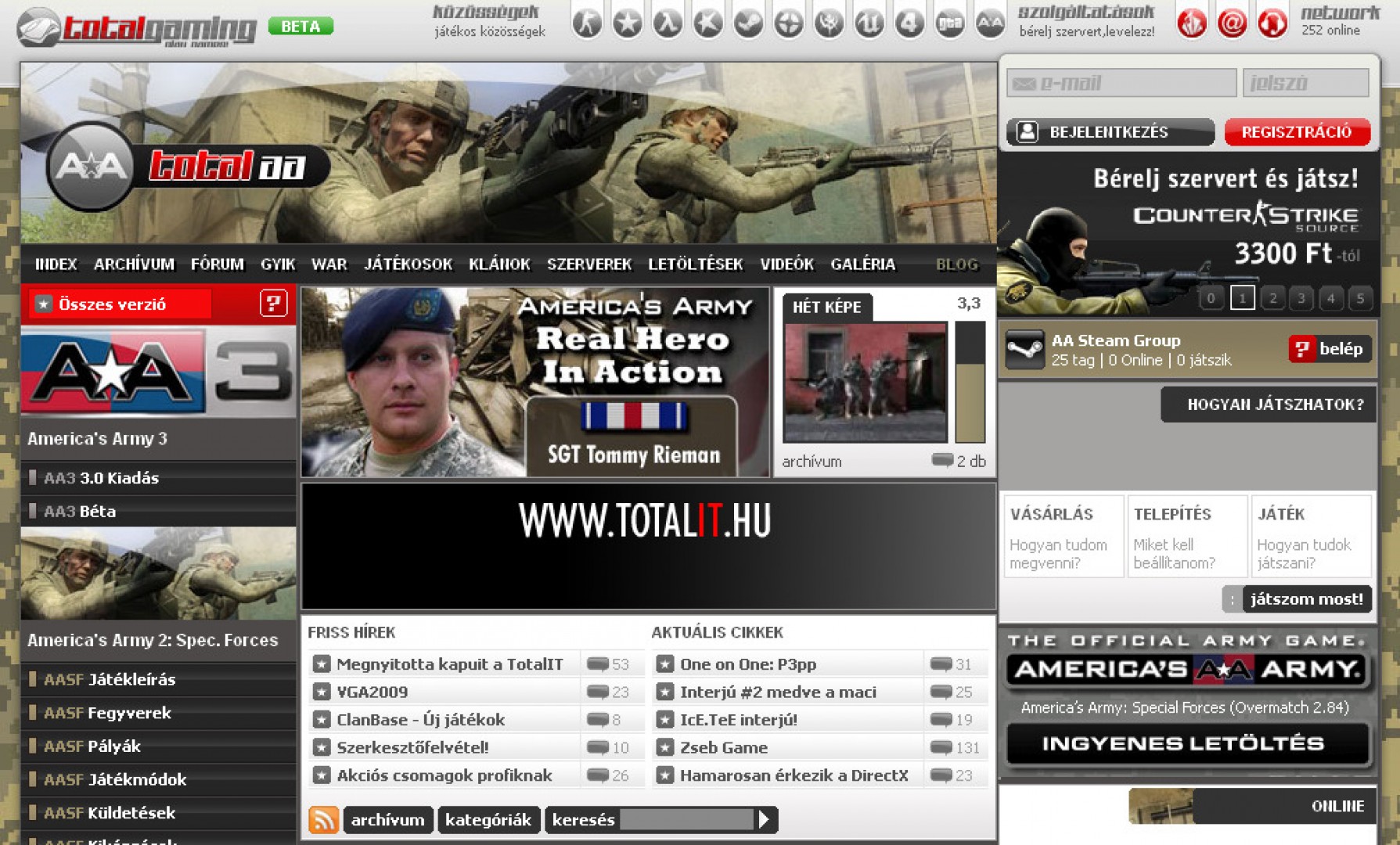Select banner page 0 on server ad

pyautogui.click(x=1211, y=298)
